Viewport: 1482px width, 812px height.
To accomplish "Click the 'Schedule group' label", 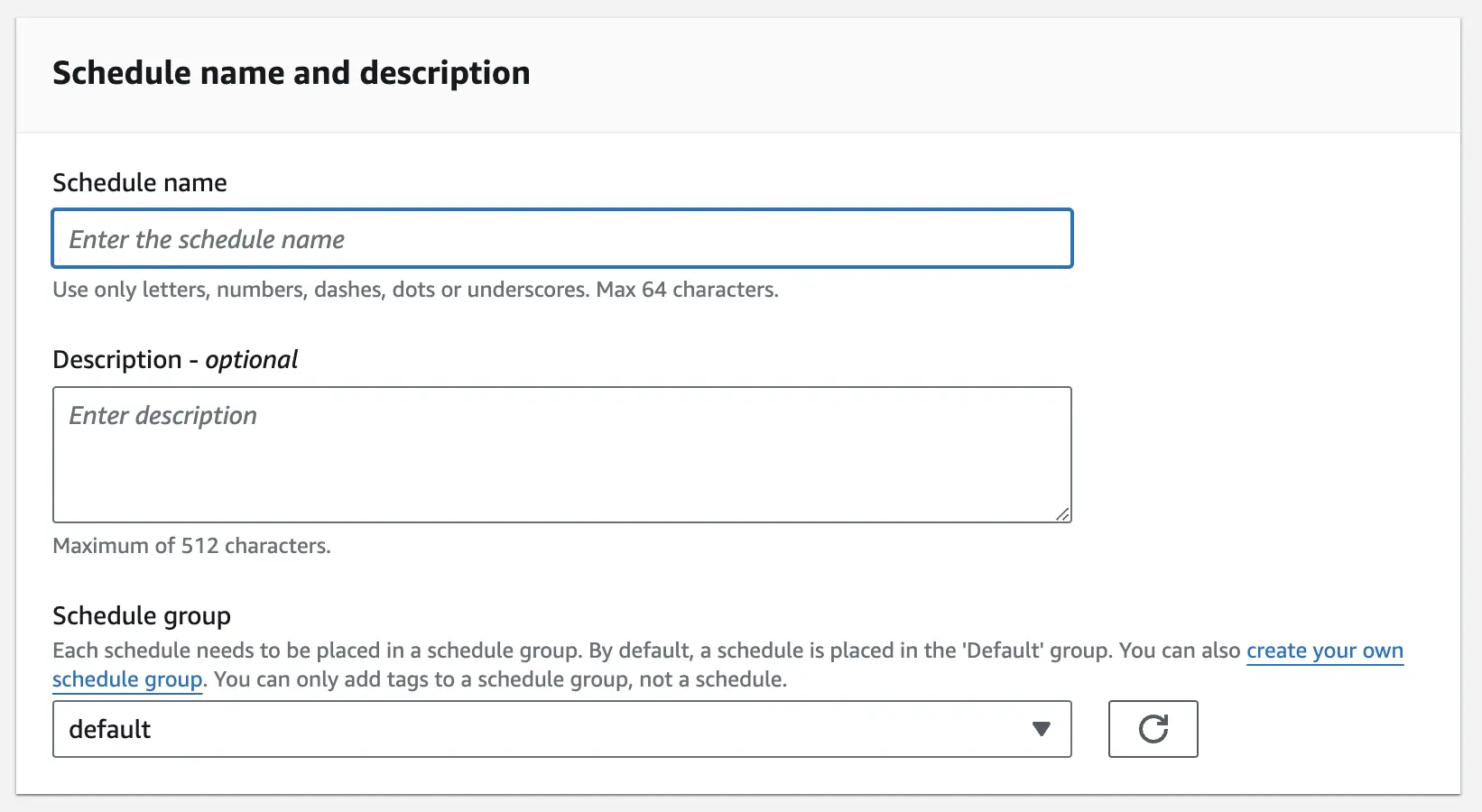I will [x=142, y=615].
